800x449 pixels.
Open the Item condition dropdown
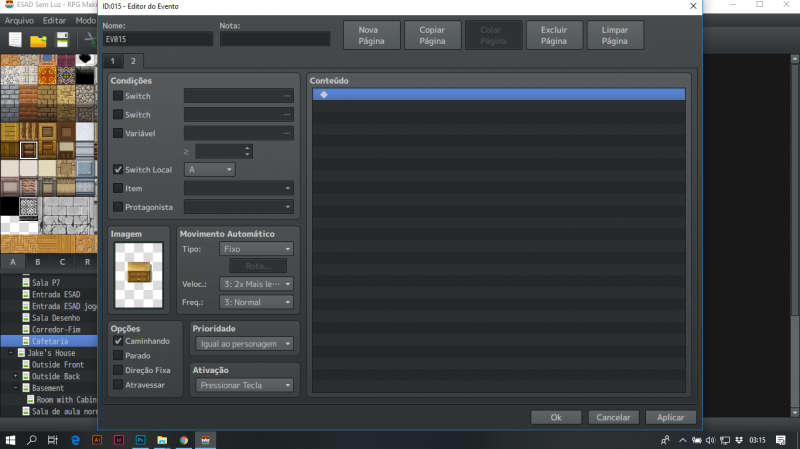239,188
